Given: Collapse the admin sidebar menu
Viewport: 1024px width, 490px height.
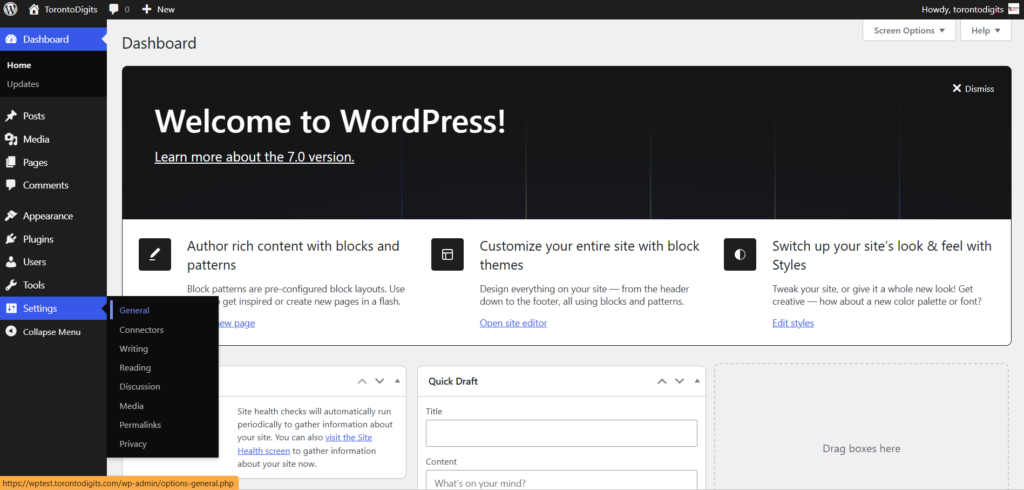Looking at the screenshot, I should (x=51, y=332).
